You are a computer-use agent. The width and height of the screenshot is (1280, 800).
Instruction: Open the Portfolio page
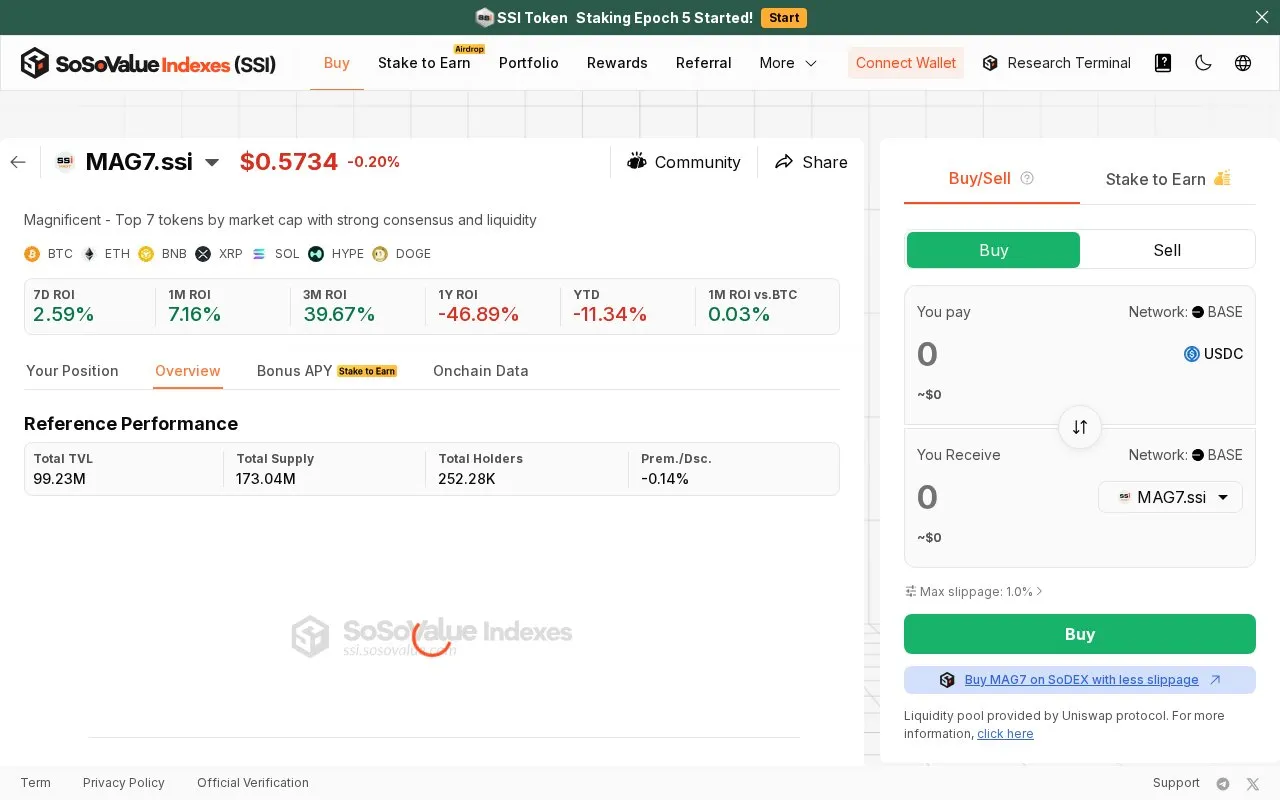(x=529, y=63)
